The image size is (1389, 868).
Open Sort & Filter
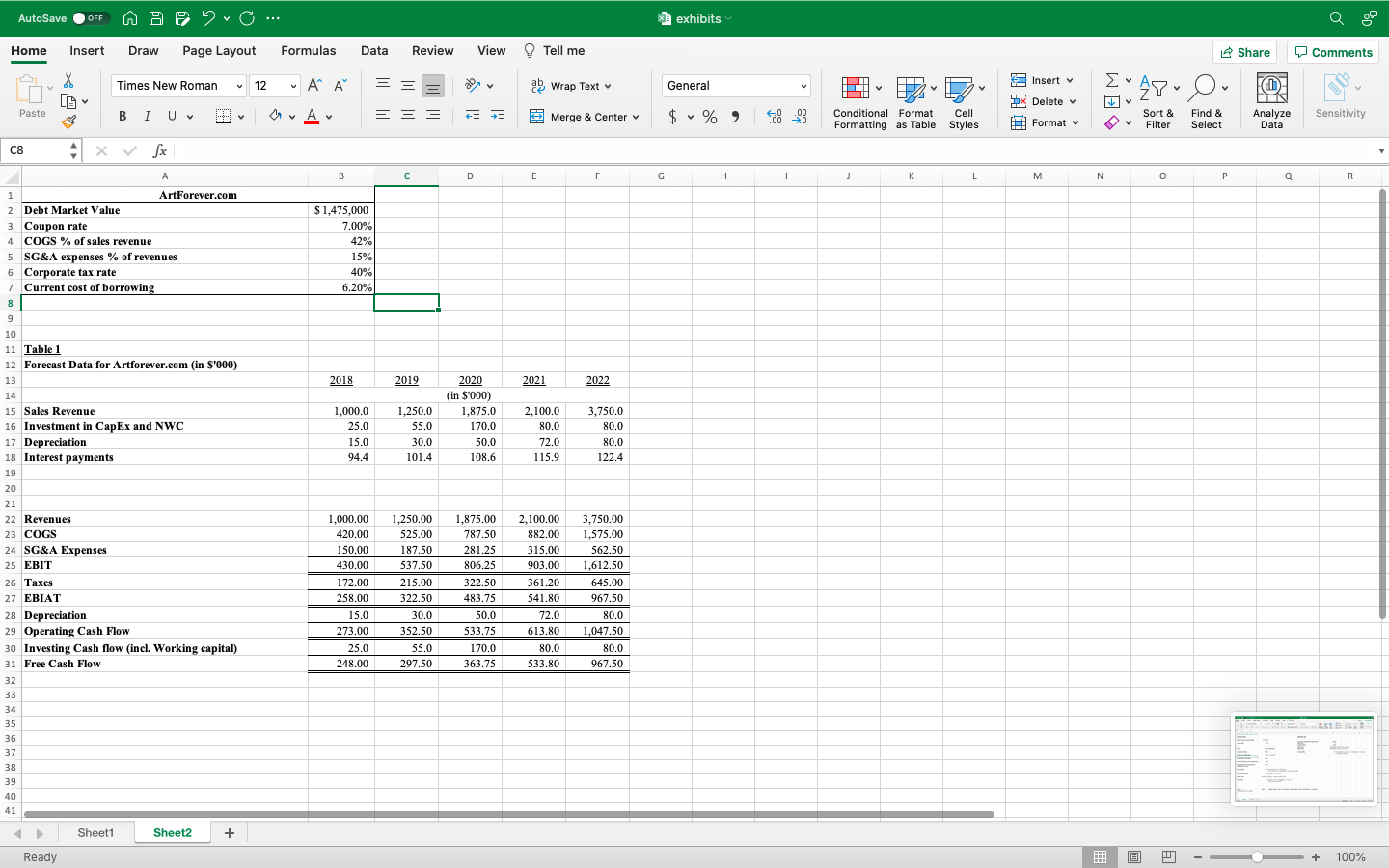(x=1157, y=102)
